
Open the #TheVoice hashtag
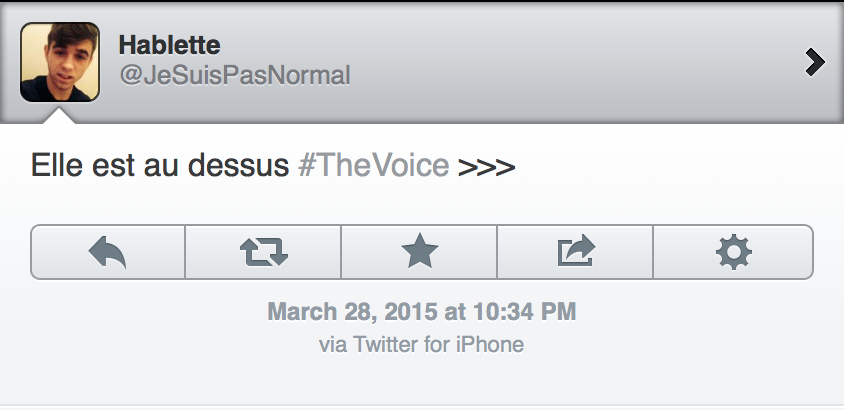click(x=373, y=166)
